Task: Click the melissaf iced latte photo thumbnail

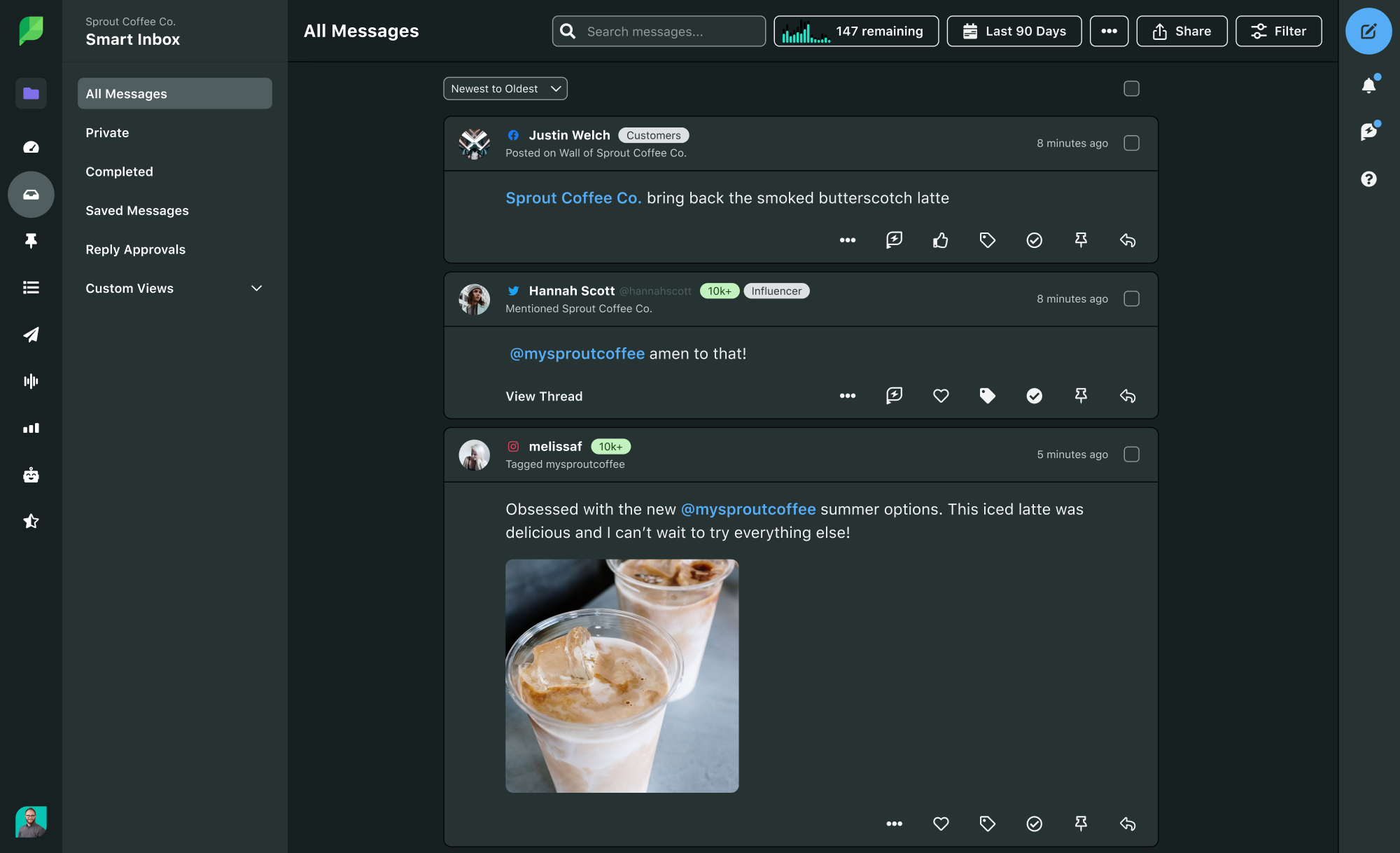Action: click(622, 676)
